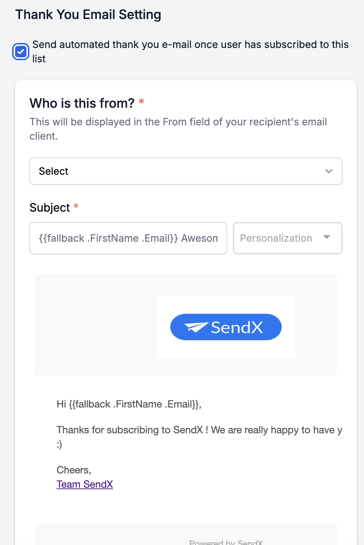The image size is (364, 545).
Task: Click the chevron arrow in the Select sender box
Action: [x=329, y=171]
